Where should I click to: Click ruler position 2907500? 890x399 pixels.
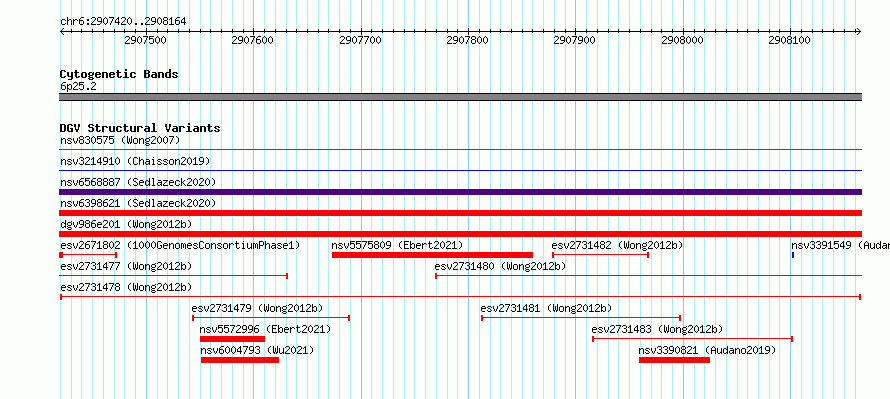click(145, 40)
